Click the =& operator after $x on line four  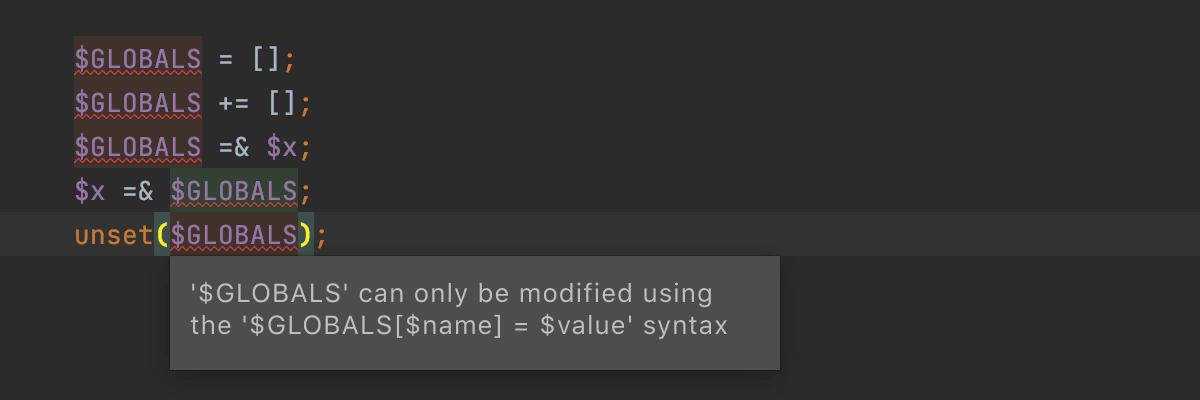(138, 191)
